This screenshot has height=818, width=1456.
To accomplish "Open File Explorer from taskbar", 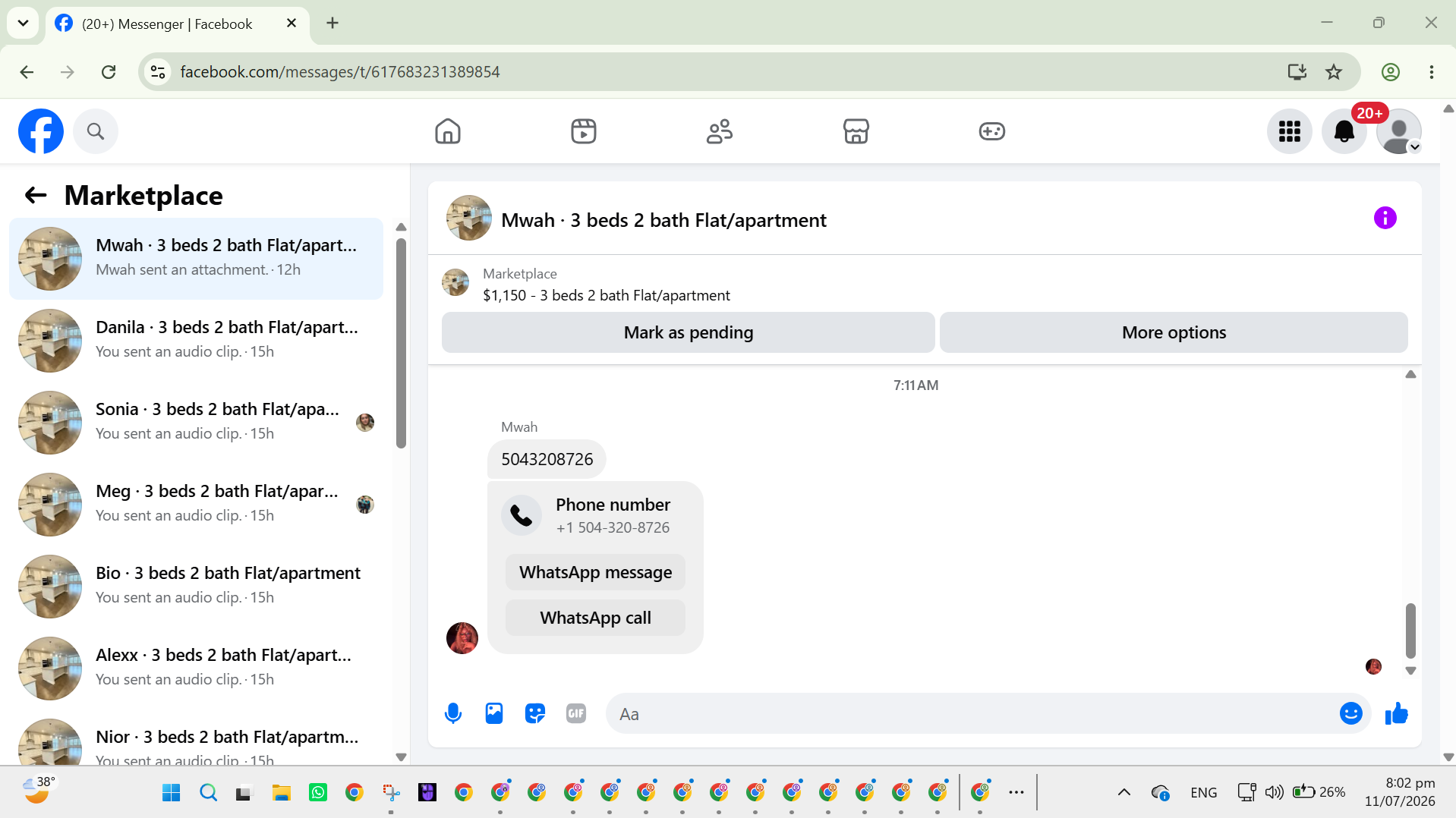I will [x=282, y=793].
